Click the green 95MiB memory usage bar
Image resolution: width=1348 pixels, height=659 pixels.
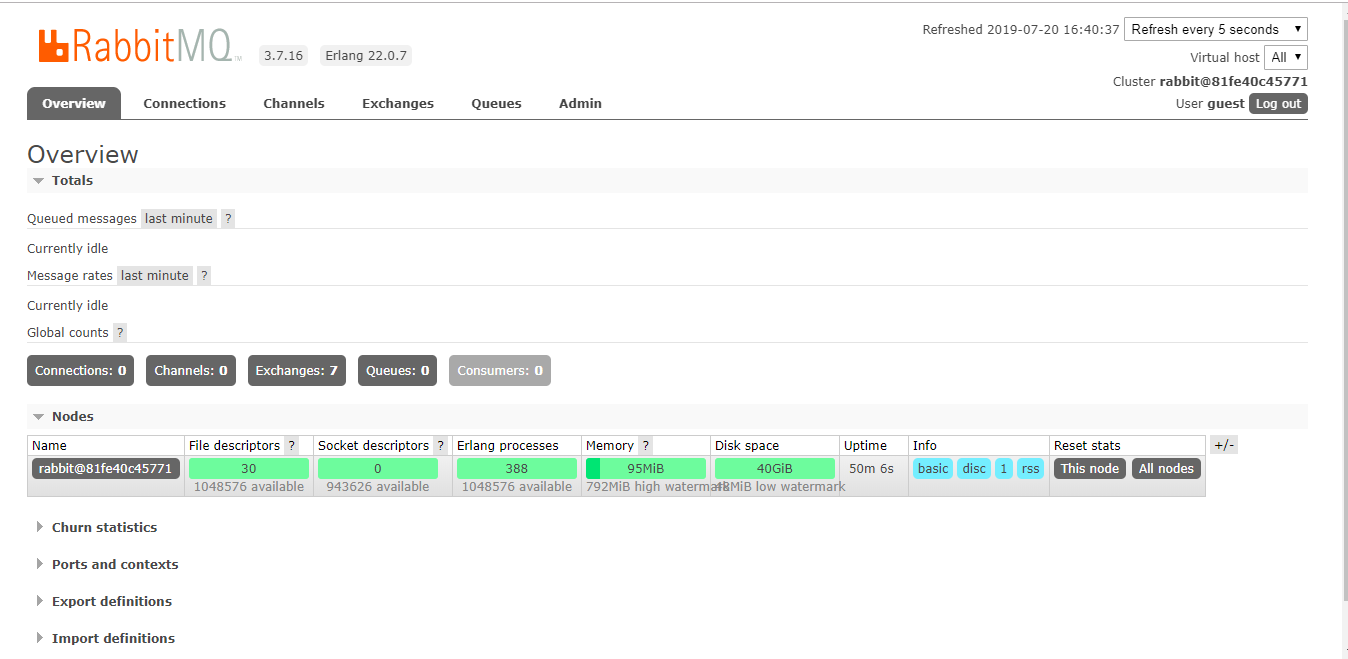tap(645, 469)
